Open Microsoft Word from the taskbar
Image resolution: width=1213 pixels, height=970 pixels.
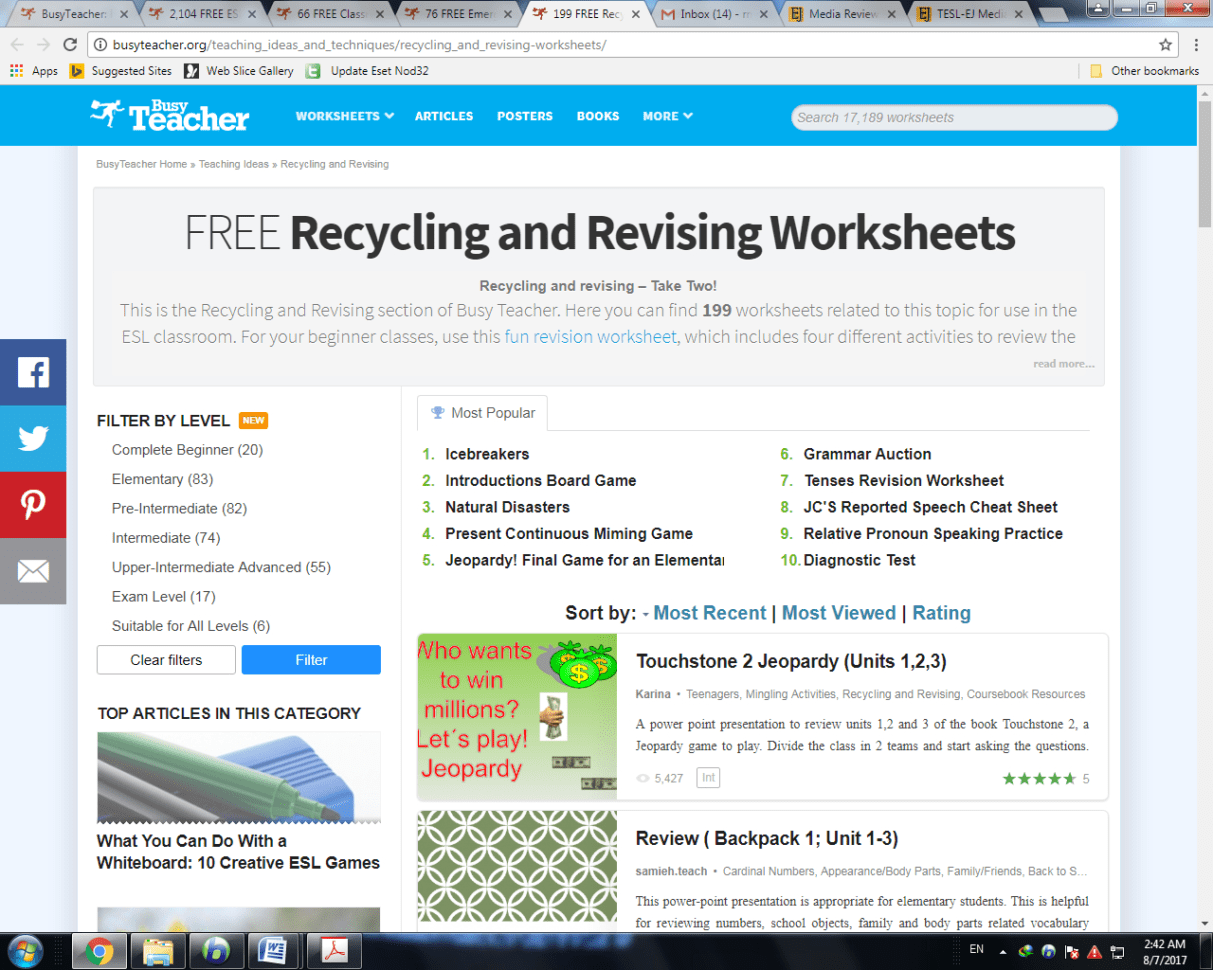(x=274, y=951)
